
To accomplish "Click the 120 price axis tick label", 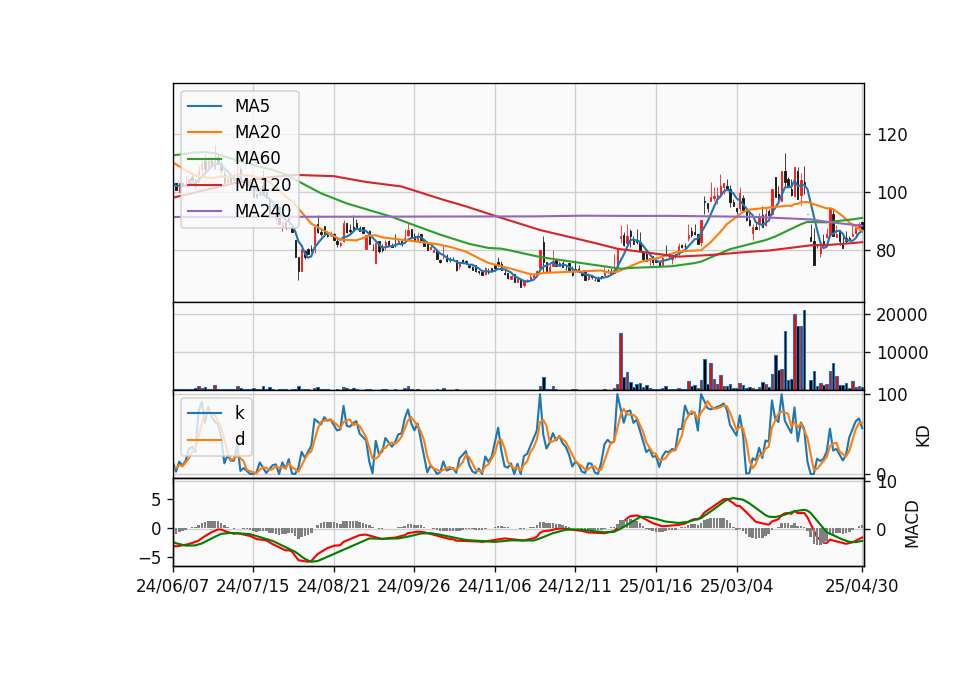I will click(892, 135).
